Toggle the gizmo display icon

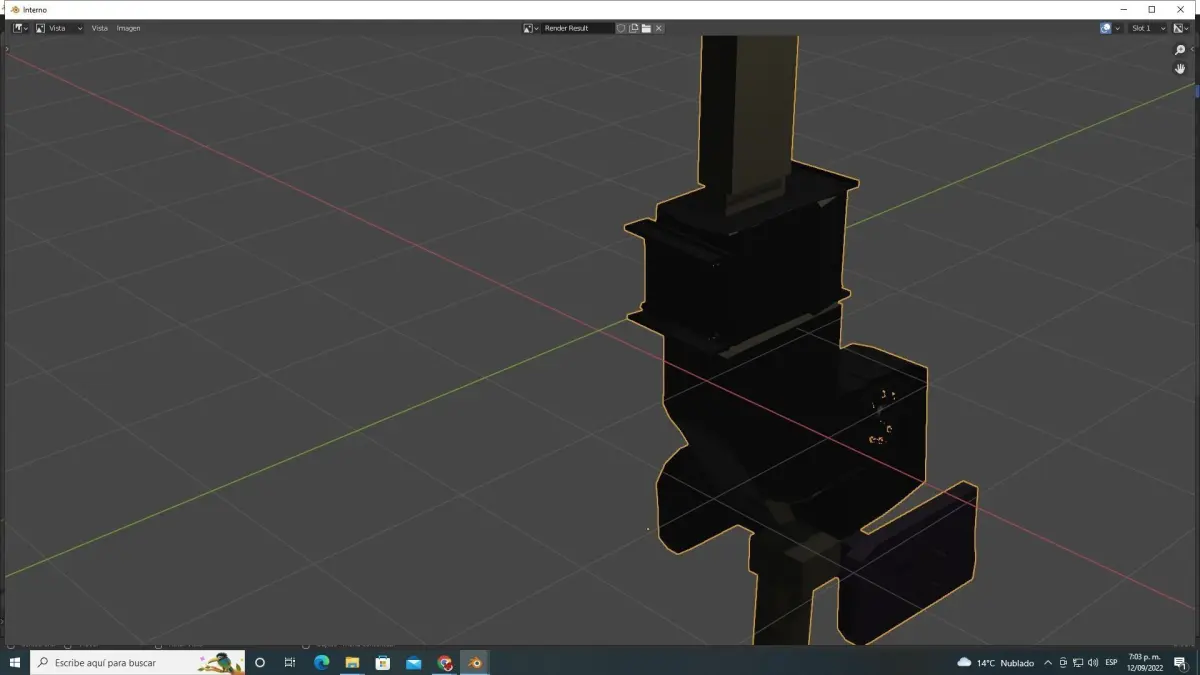pos(1105,28)
